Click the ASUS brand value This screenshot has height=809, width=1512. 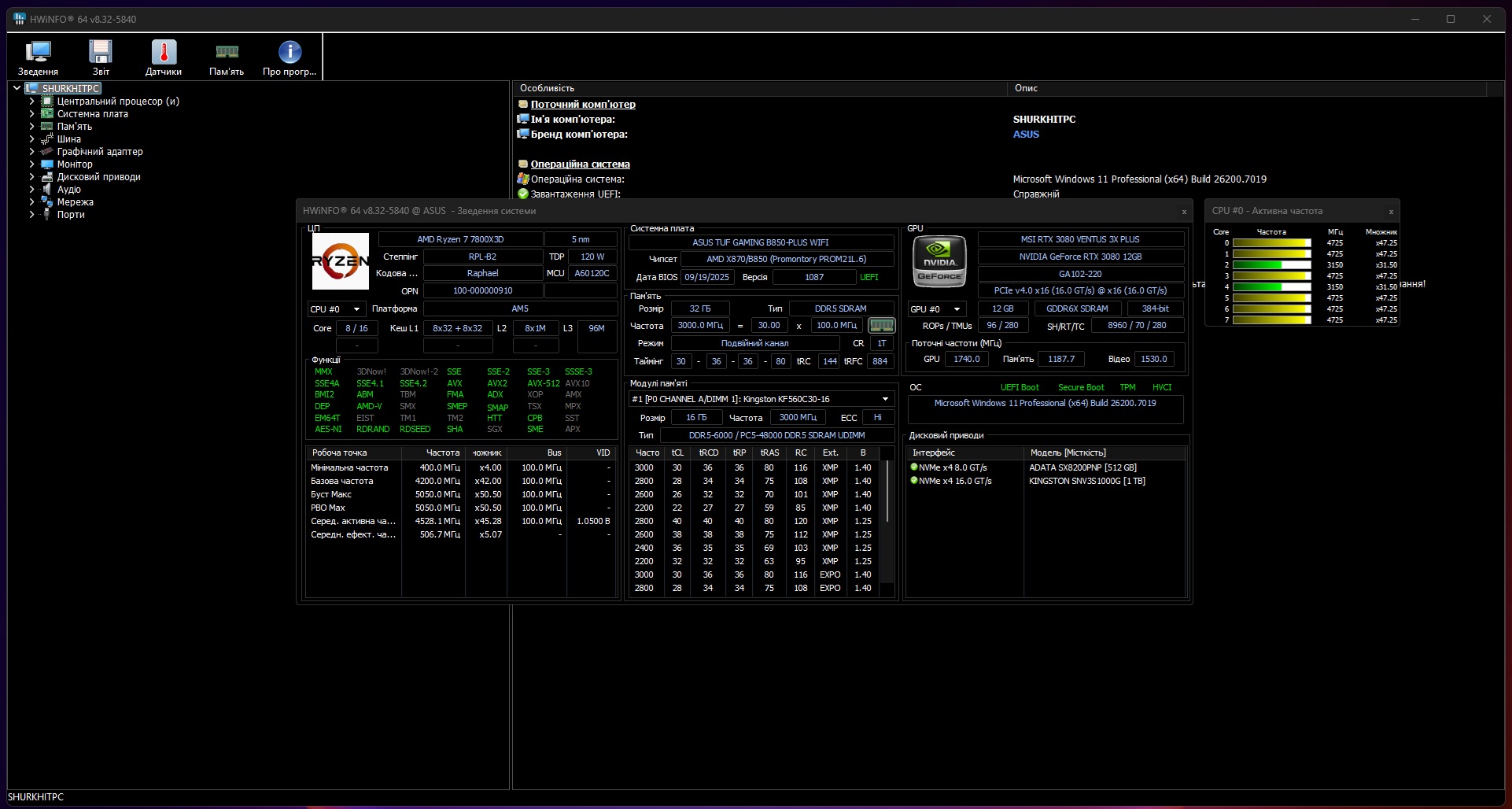click(x=1026, y=135)
